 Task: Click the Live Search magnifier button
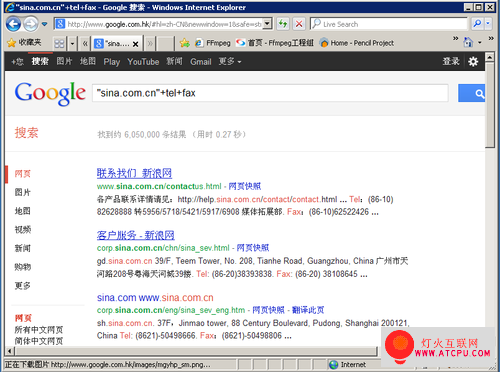pyautogui.click(x=477, y=24)
